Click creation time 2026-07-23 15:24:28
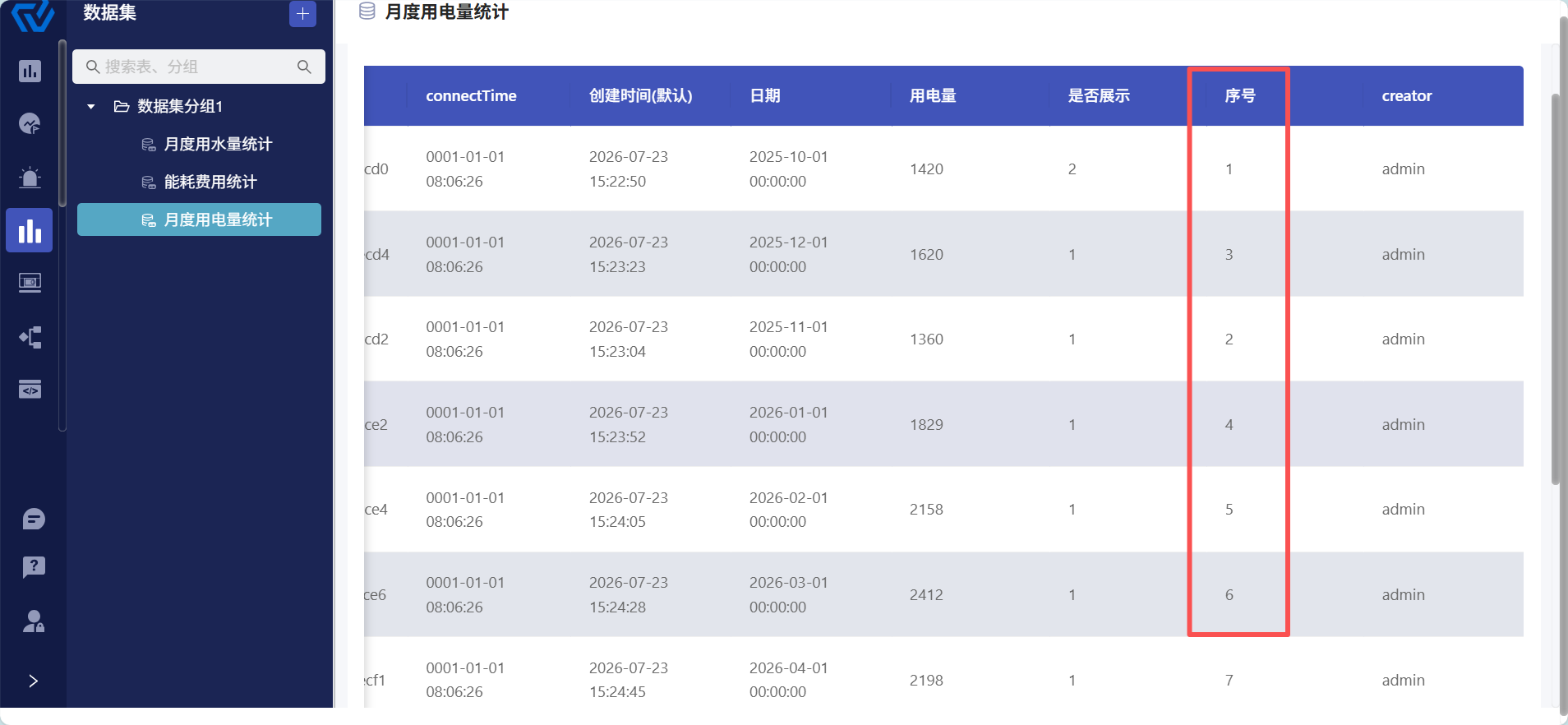The image size is (1568, 725). (x=629, y=594)
